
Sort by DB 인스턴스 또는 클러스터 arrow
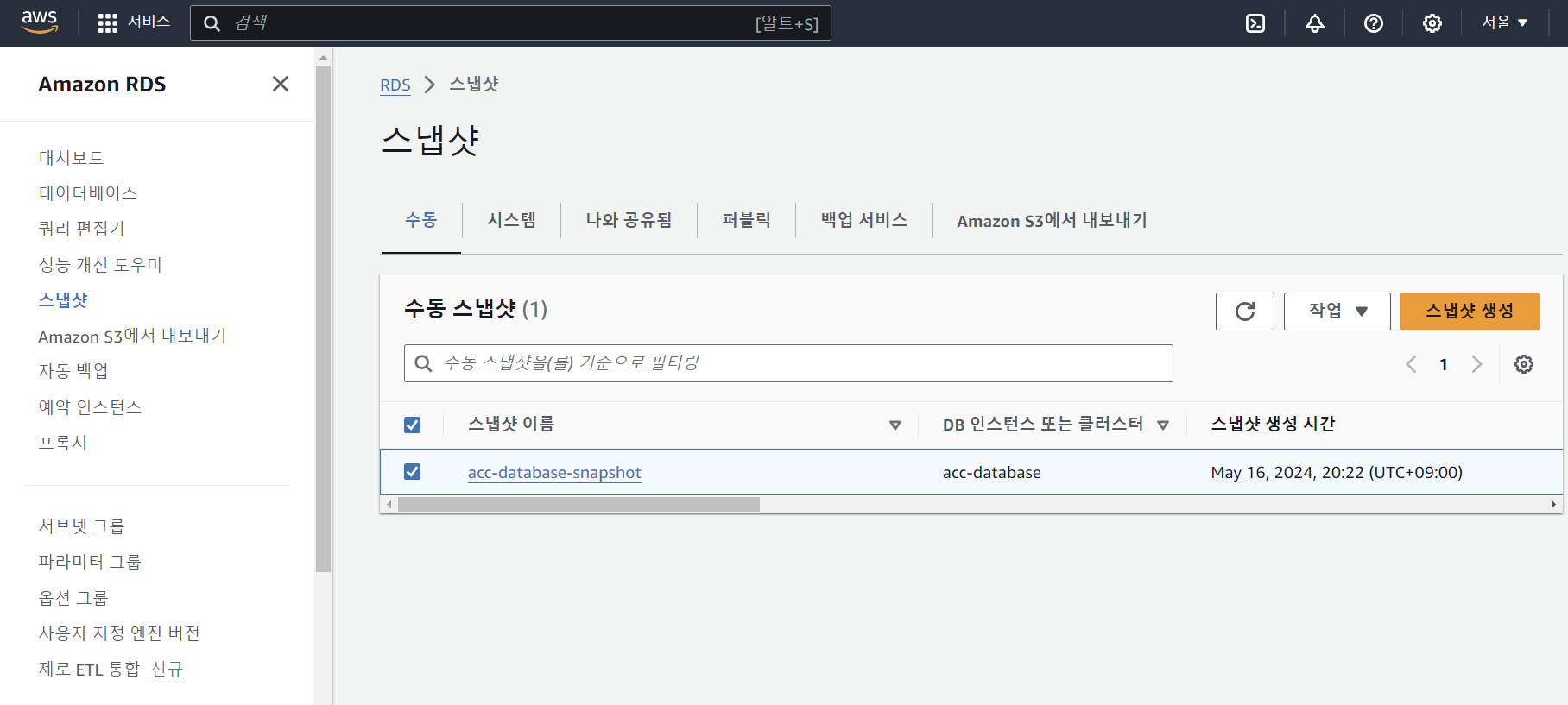click(x=1163, y=425)
